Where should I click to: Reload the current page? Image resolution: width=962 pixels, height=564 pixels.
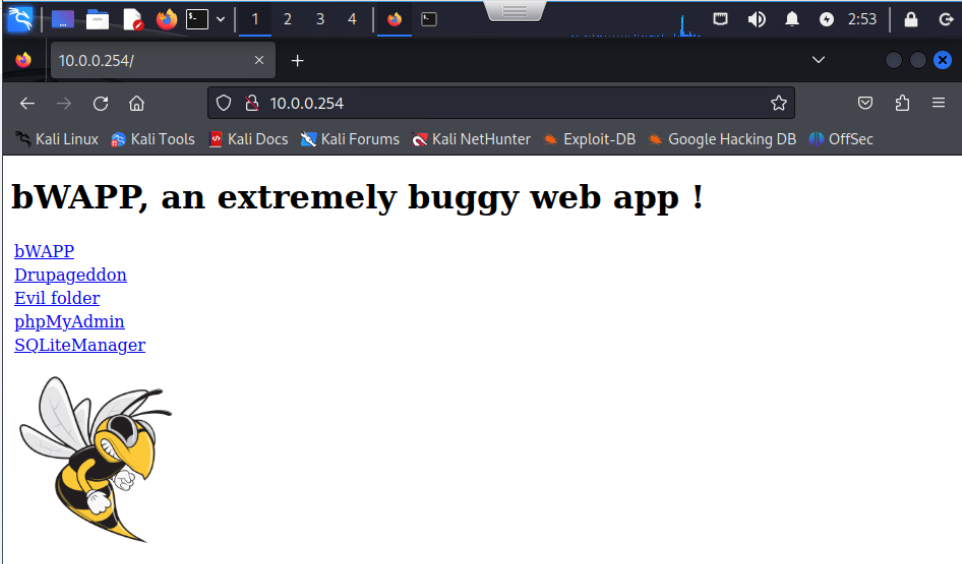101,104
